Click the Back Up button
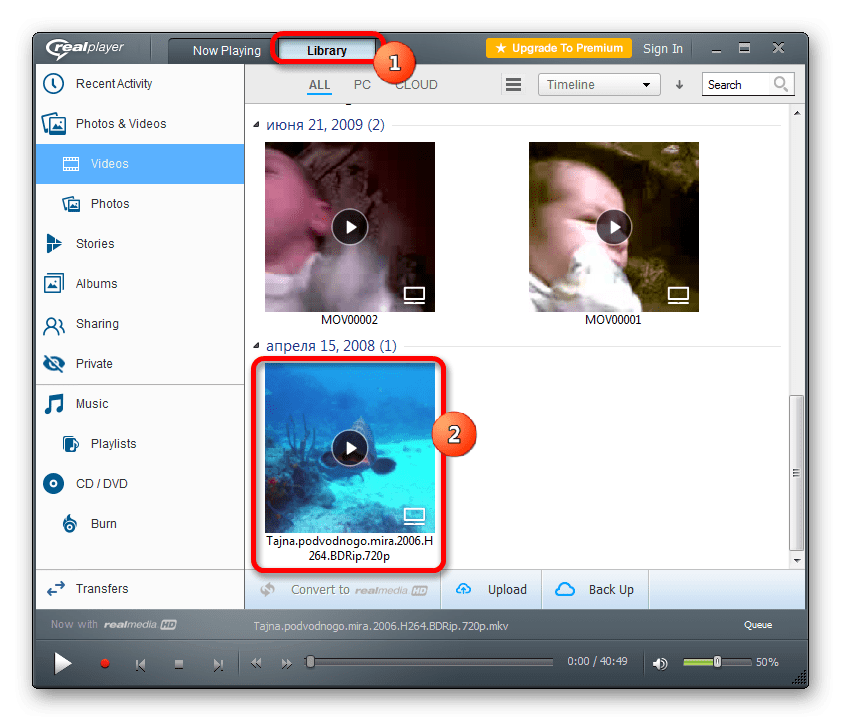Viewport: 841px width, 721px height. click(595, 590)
